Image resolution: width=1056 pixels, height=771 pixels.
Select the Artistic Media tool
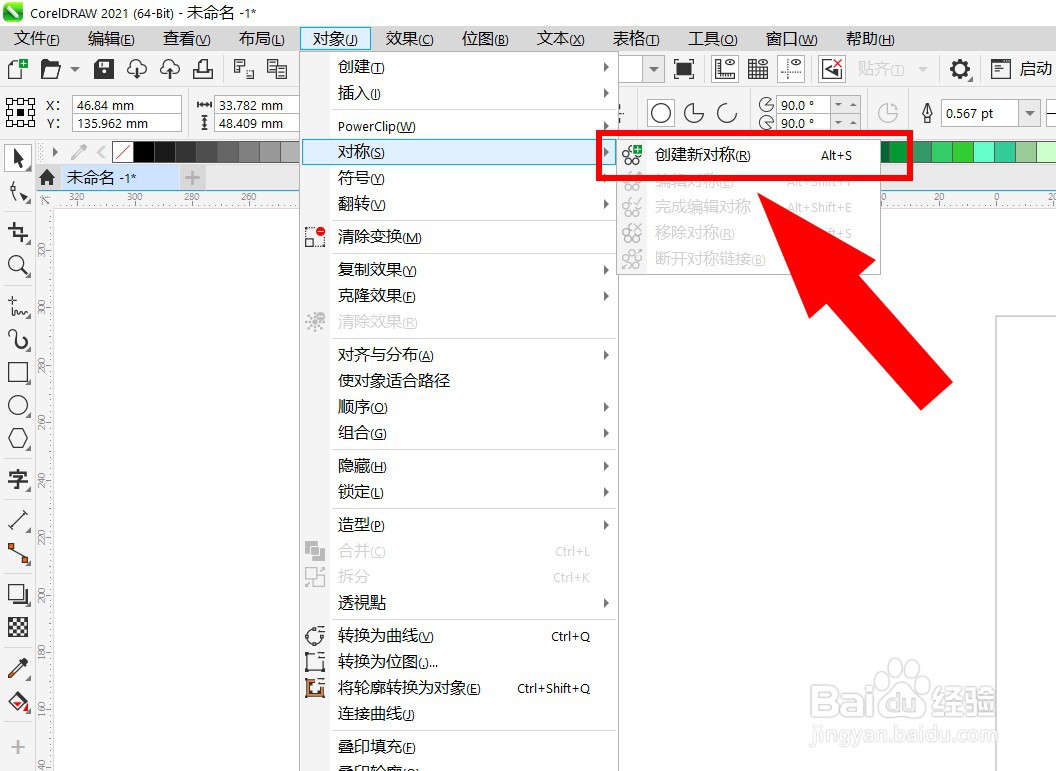click(18, 339)
